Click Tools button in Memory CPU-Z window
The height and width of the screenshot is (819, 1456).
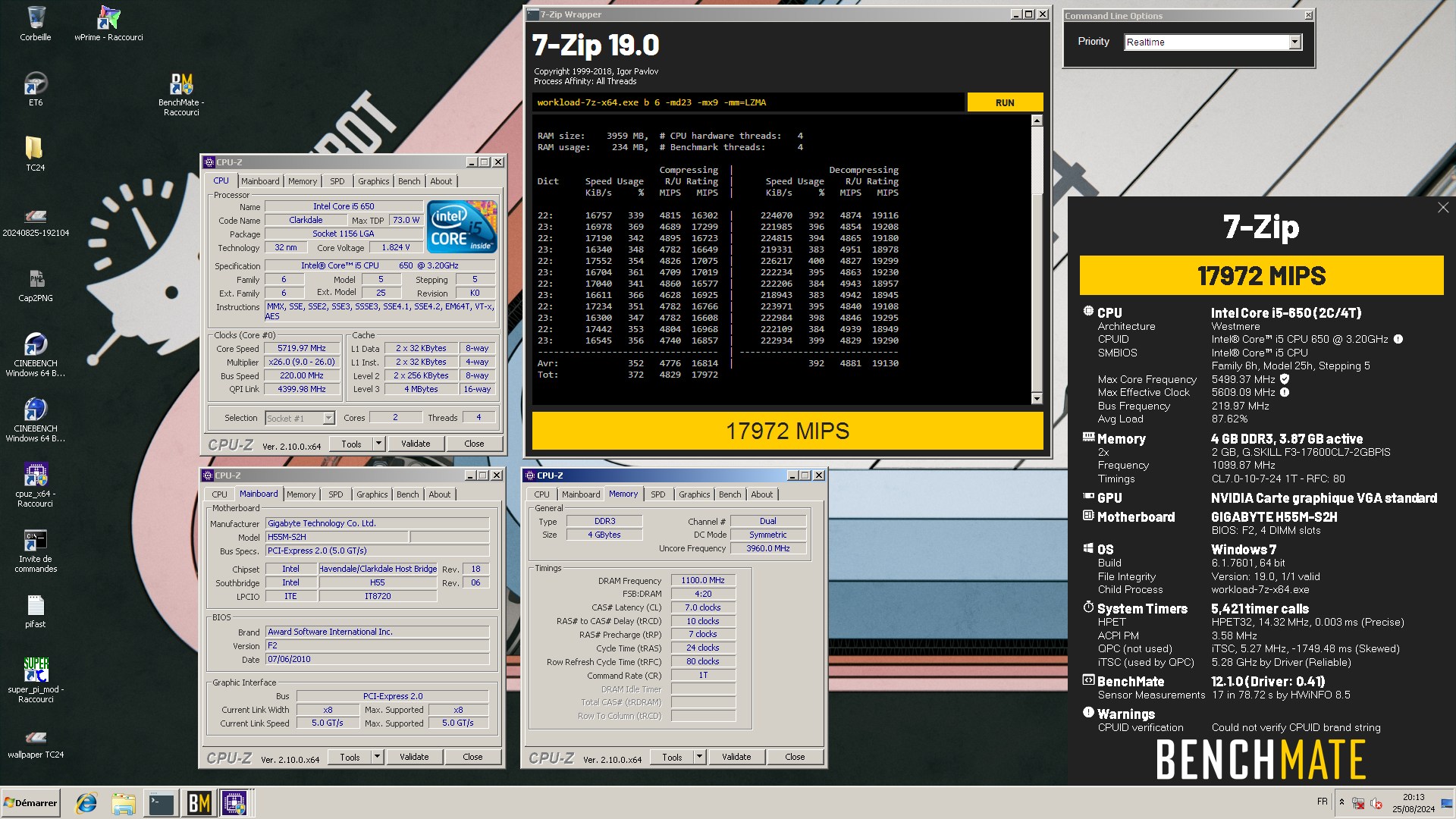(x=672, y=757)
